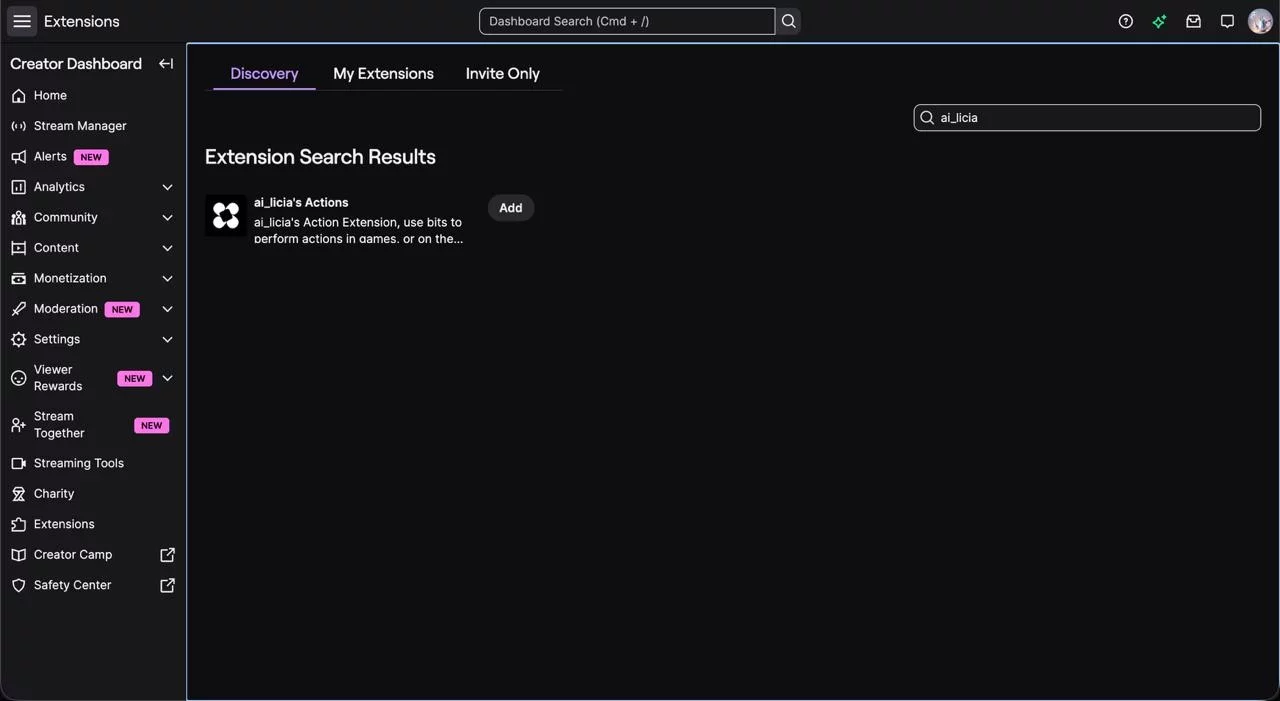Open Stream Manager from the sidebar
Viewport: 1280px width, 701px height.
coord(80,124)
